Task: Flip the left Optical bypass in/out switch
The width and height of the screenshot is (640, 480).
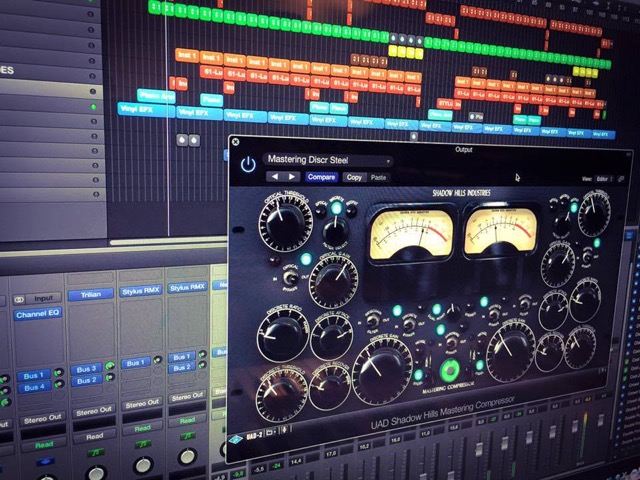Action: (291, 278)
